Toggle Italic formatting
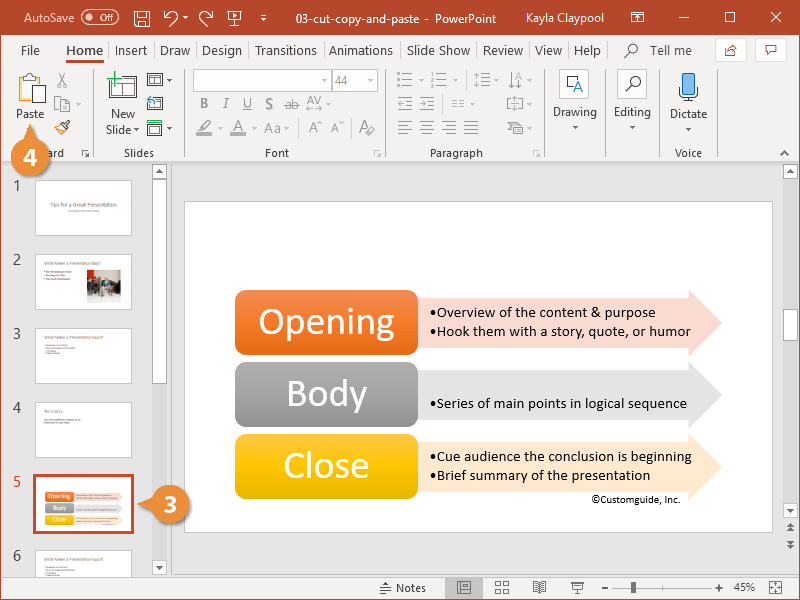The height and width of the screenshot is (600, 800). pos(226,103)
